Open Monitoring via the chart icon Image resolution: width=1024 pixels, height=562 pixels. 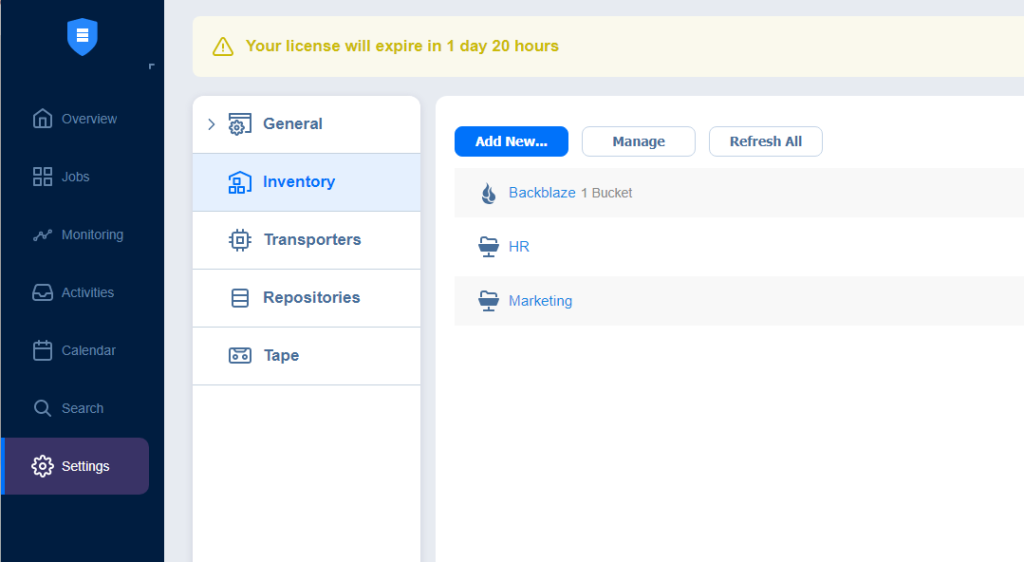point(42,235)
